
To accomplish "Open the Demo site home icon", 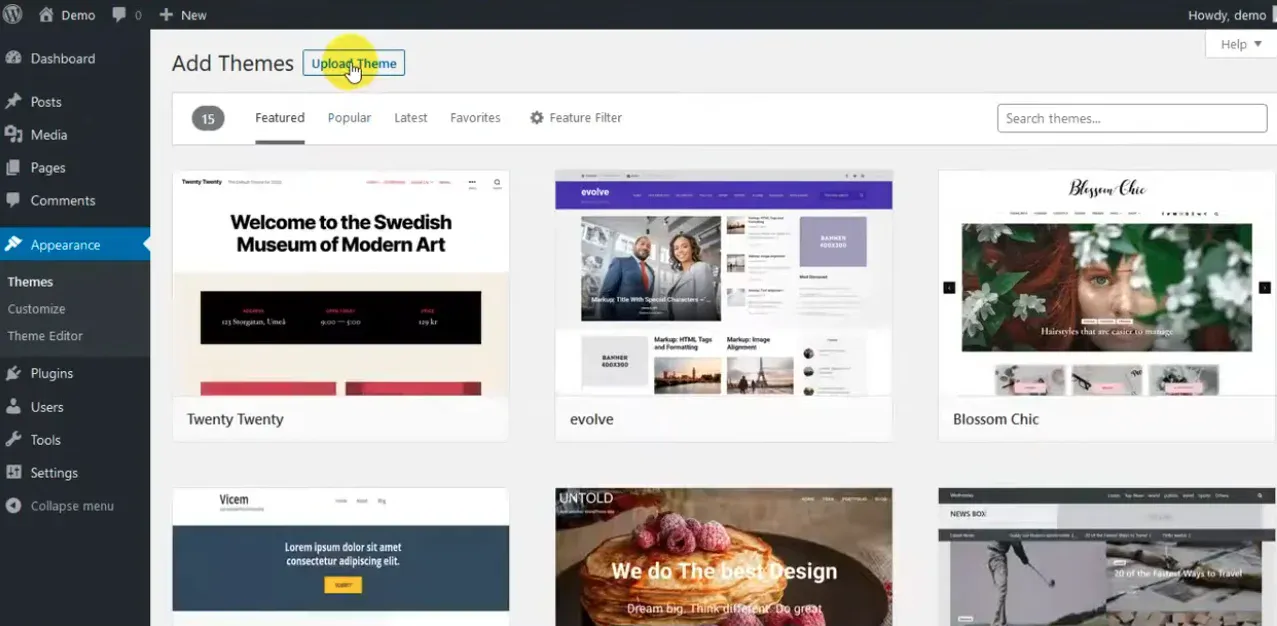I will point(46,15).
